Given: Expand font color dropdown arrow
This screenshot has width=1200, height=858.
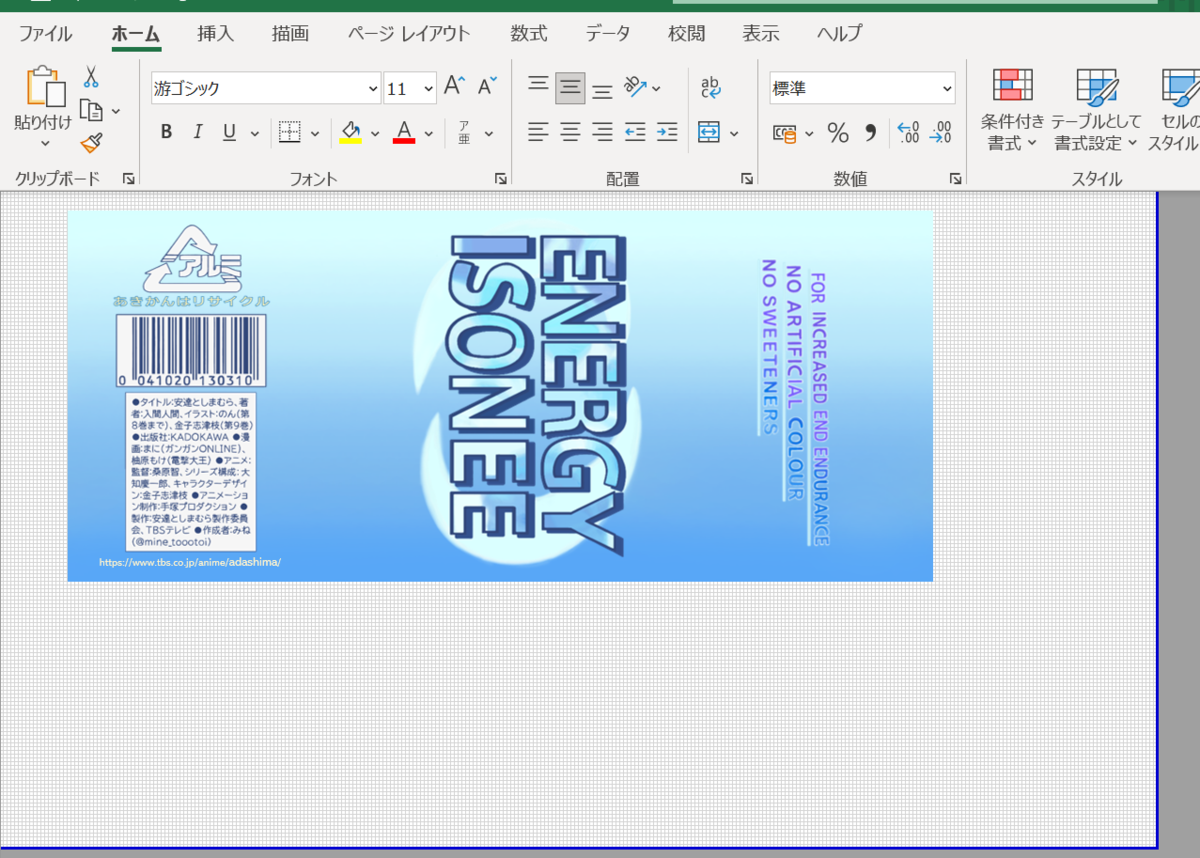Looking at the screenshot, I should 429,133.
